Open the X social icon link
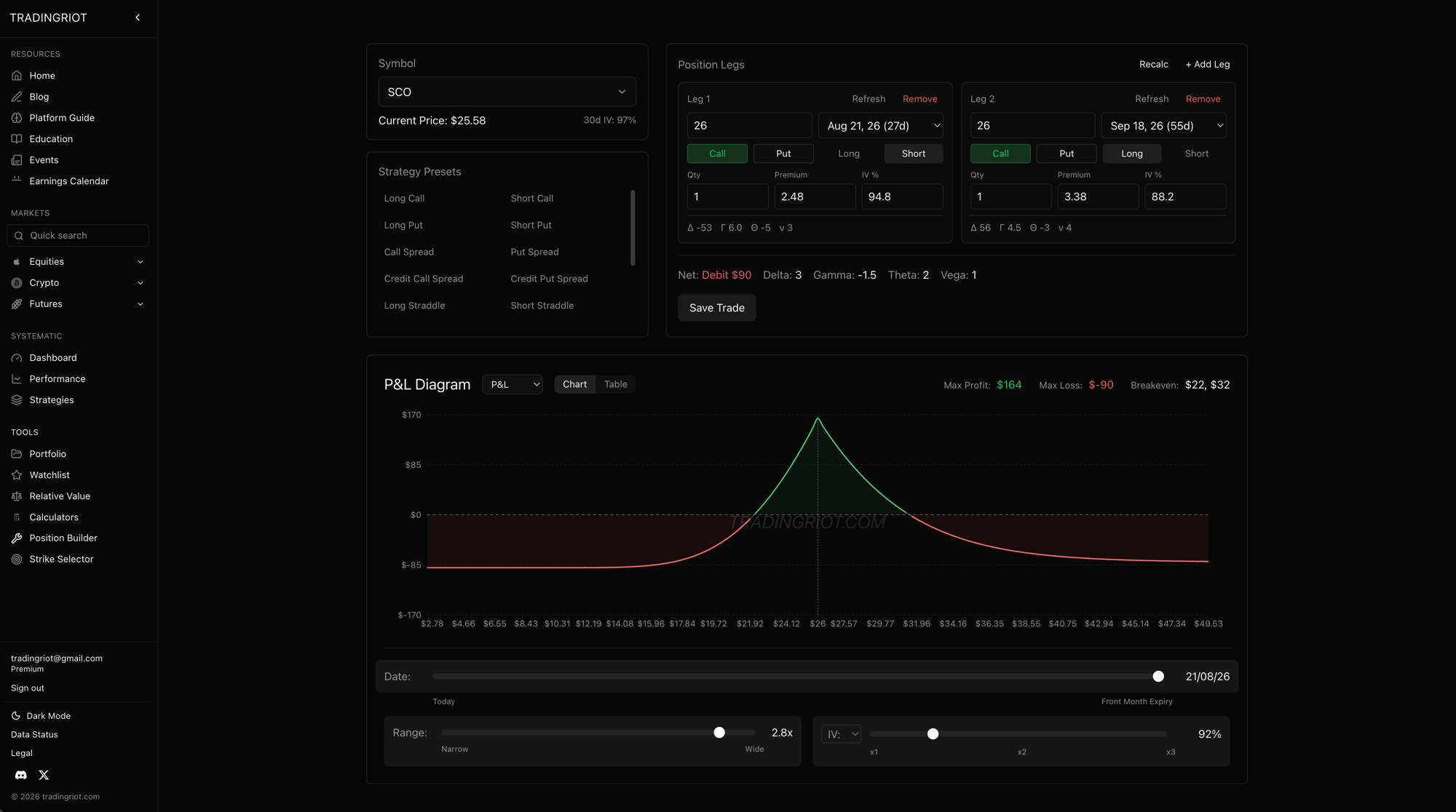Image resolution: width=1456 pixels, height=812 pixels. point(44,775)
